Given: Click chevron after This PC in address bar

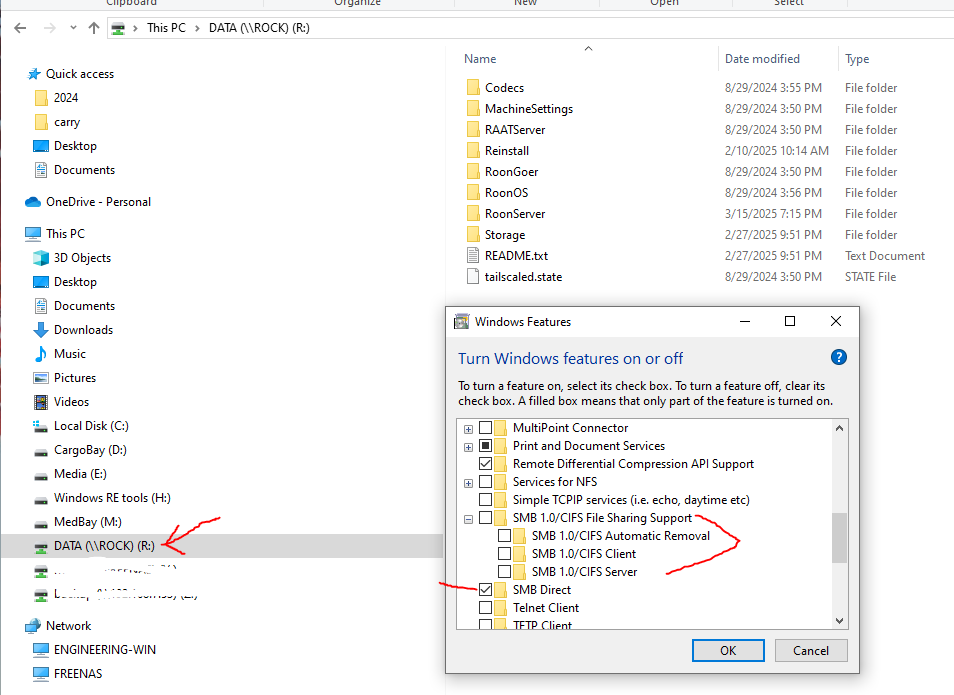Looking at the screenshot, I should coord(197,28).
